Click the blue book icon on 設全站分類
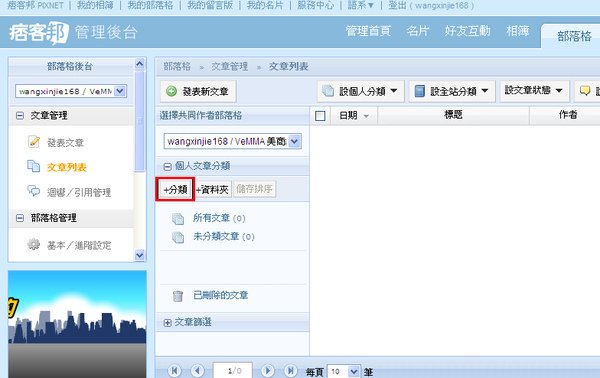The image size is (600, 378). (420, 91)
